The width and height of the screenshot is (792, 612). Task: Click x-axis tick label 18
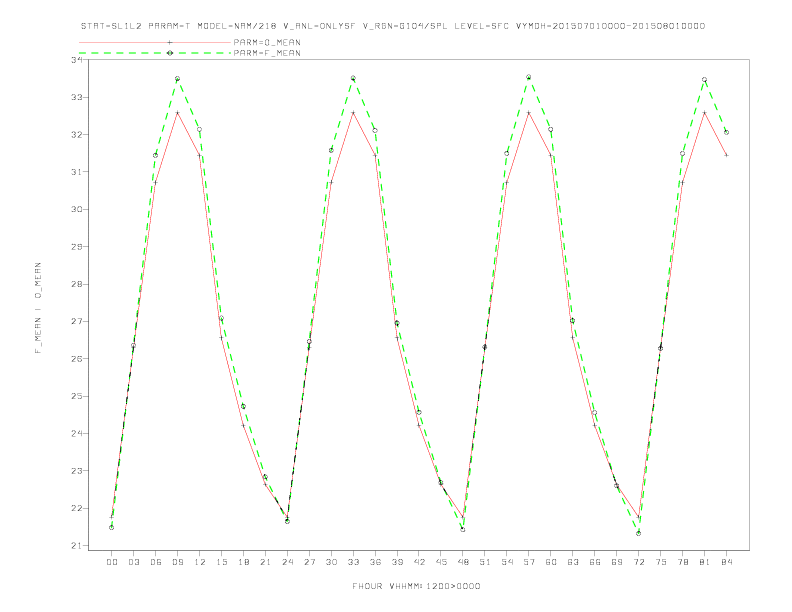243,562
